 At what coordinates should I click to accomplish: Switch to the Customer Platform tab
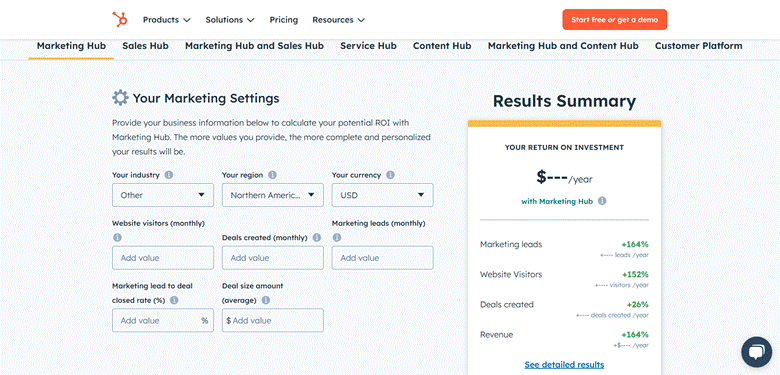(698, 46)
